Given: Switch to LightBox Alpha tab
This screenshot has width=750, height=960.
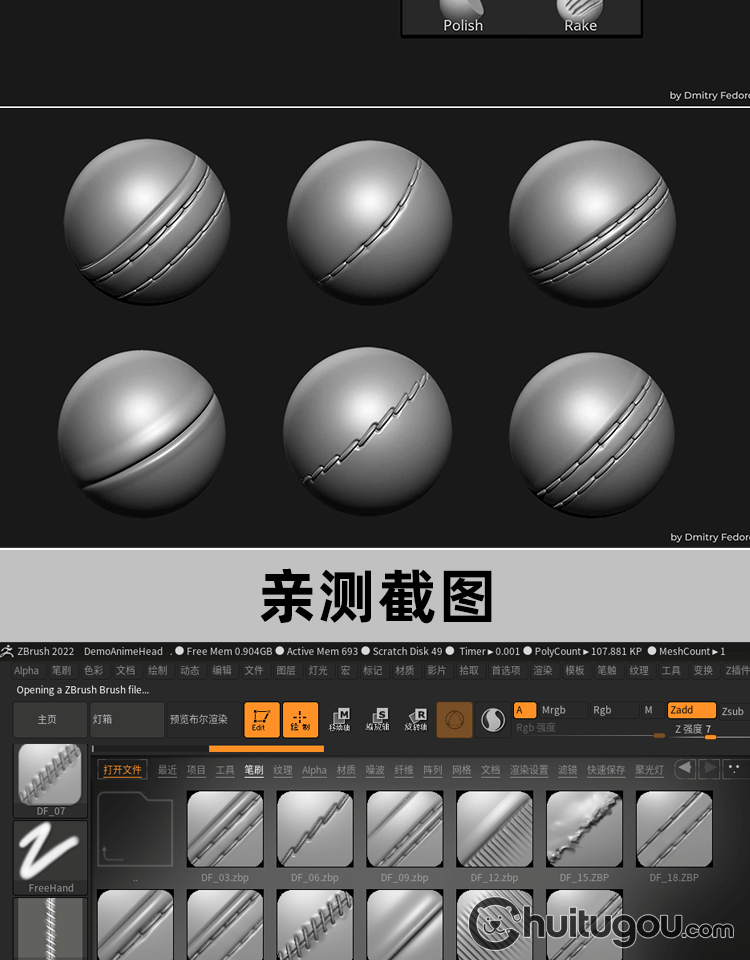Looking at the screenshot, I should (314, 770).
